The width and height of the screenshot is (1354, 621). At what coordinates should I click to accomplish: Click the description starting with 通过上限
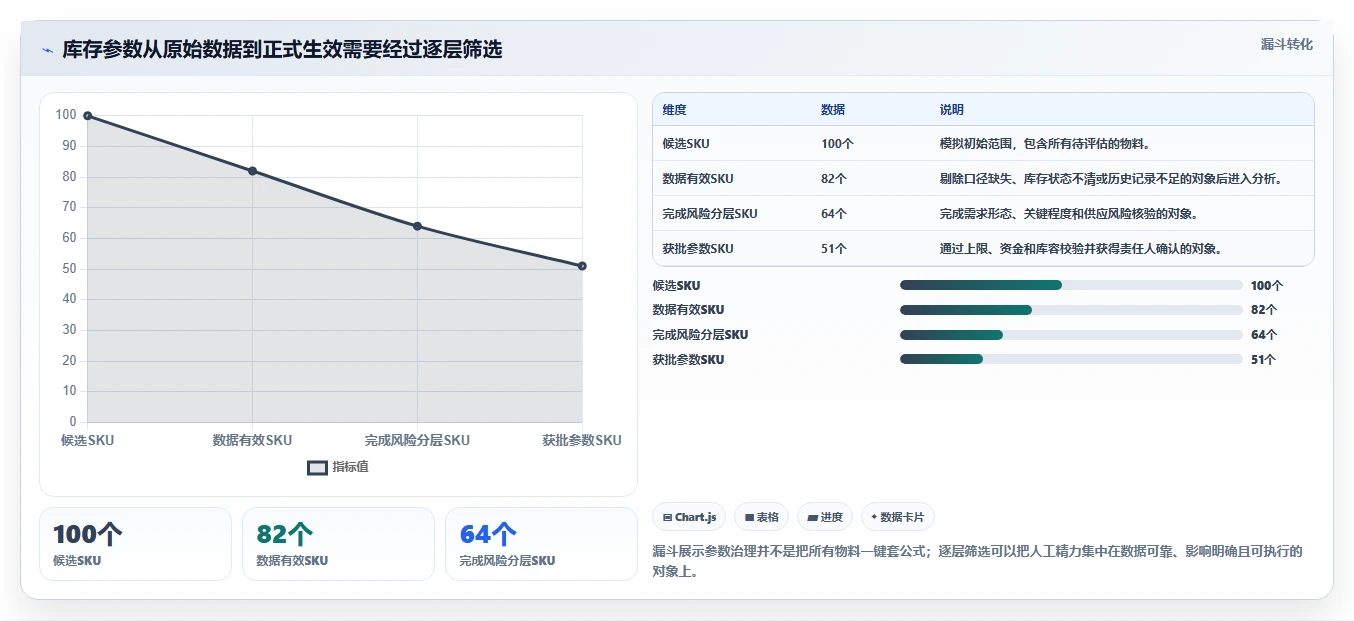pyautogui.click(x=1081, y=249)
